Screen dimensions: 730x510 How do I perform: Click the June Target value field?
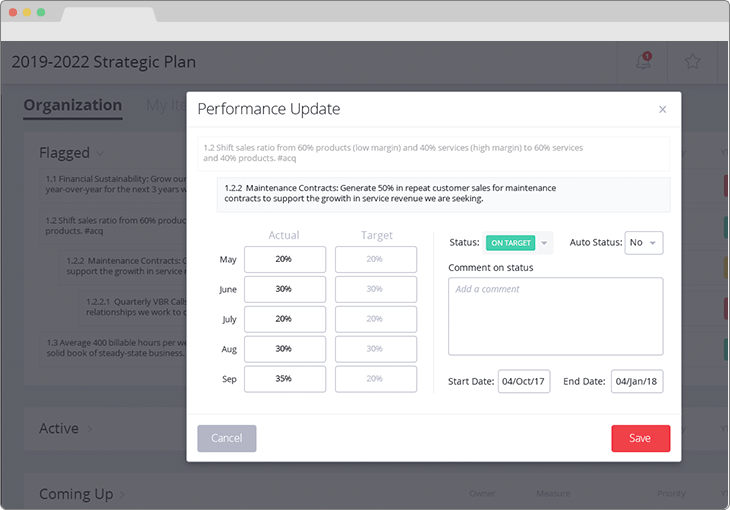point(376,289)
